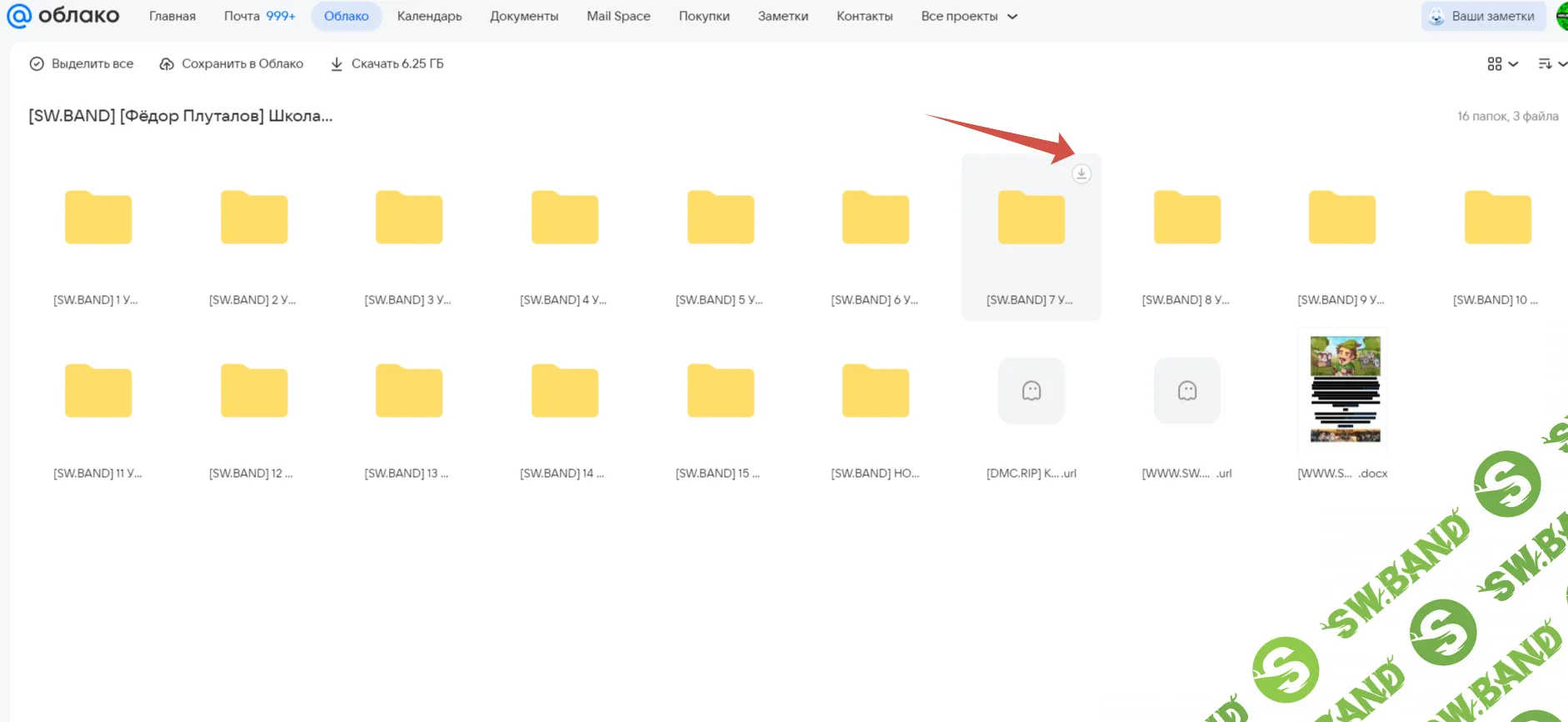Open the .docx file thumbnail preview
1568x722 pixels.
point(1345,389)
